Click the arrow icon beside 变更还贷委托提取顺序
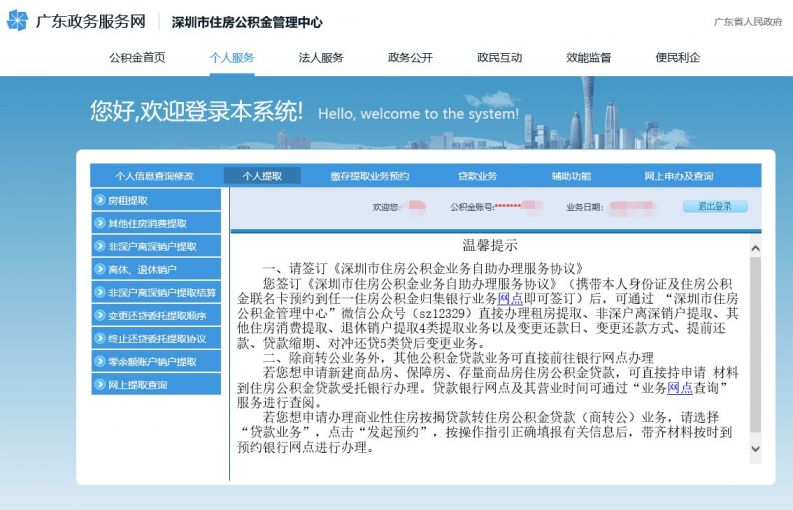Viewport: 793px width, 510px height. (100, 315)
